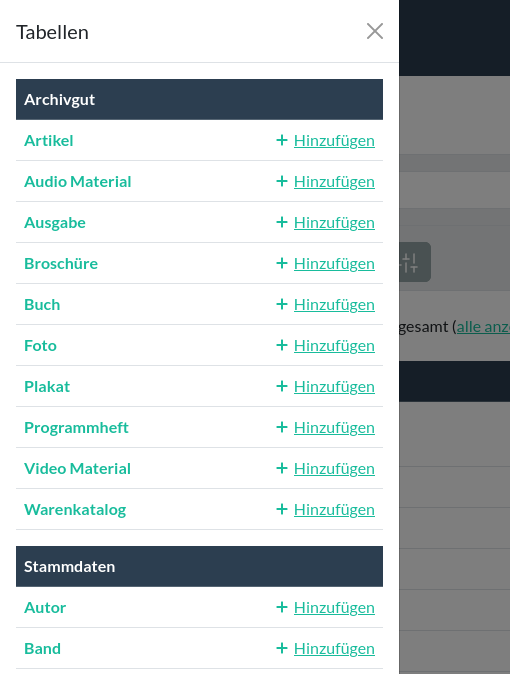Add a new Foto via Hinzufügen

coord(334,346)
